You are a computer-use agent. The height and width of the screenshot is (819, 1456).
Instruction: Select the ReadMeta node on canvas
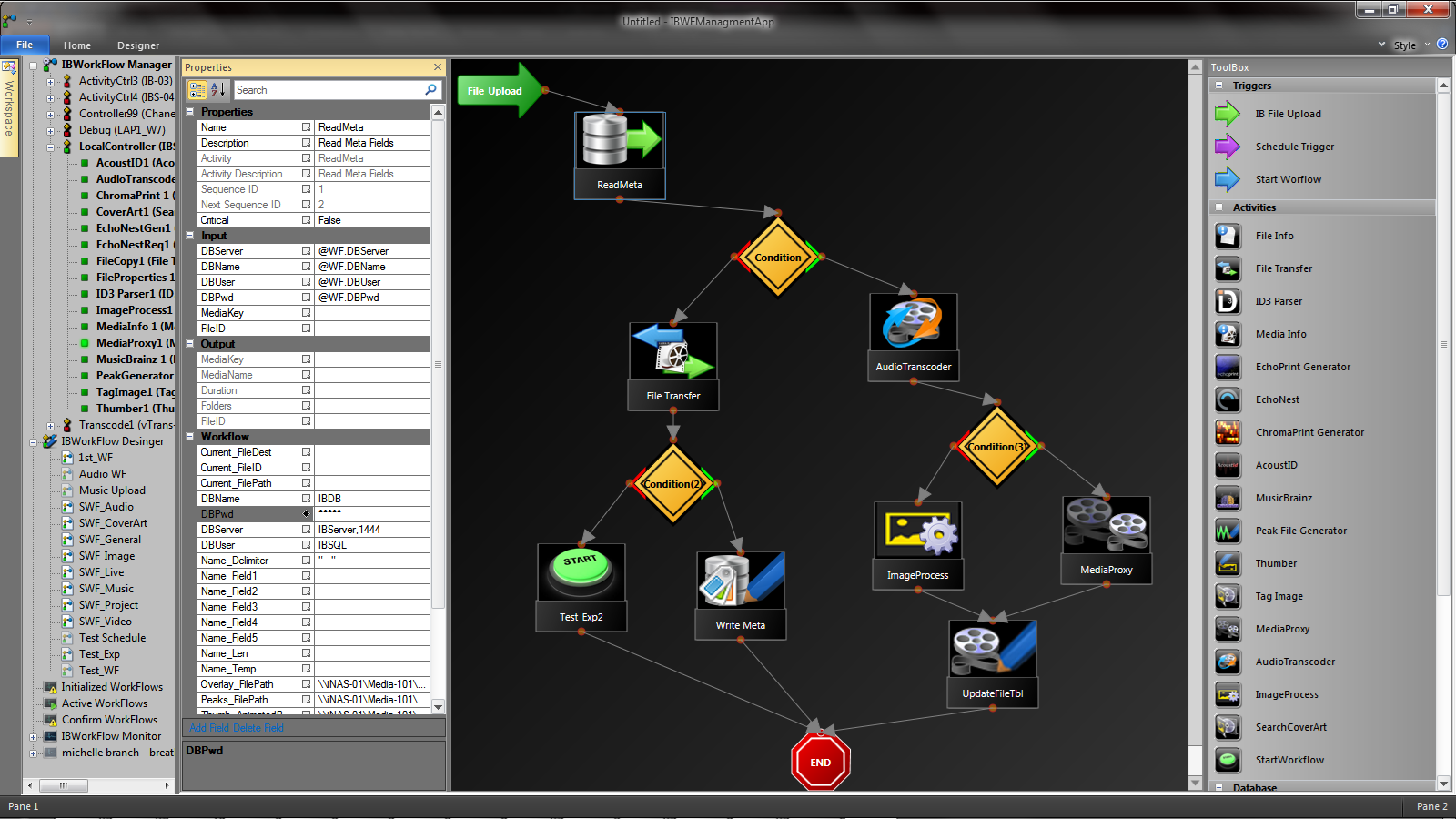pos(620,155)
